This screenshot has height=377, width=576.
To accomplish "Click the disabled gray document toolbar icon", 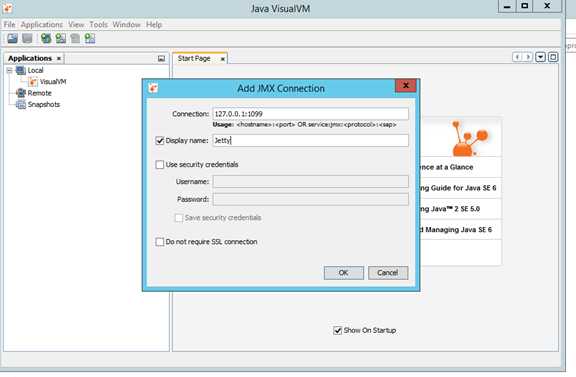I will click(75, 38).
